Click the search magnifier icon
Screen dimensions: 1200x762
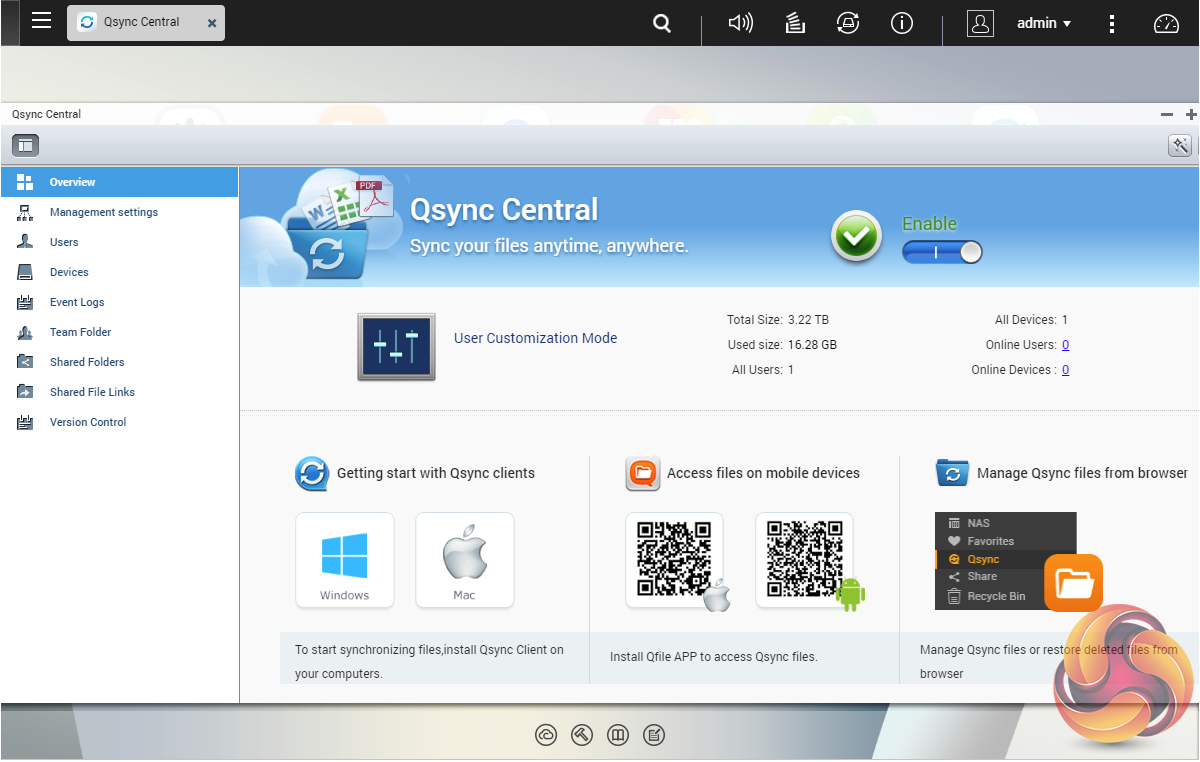pos(662,23)
